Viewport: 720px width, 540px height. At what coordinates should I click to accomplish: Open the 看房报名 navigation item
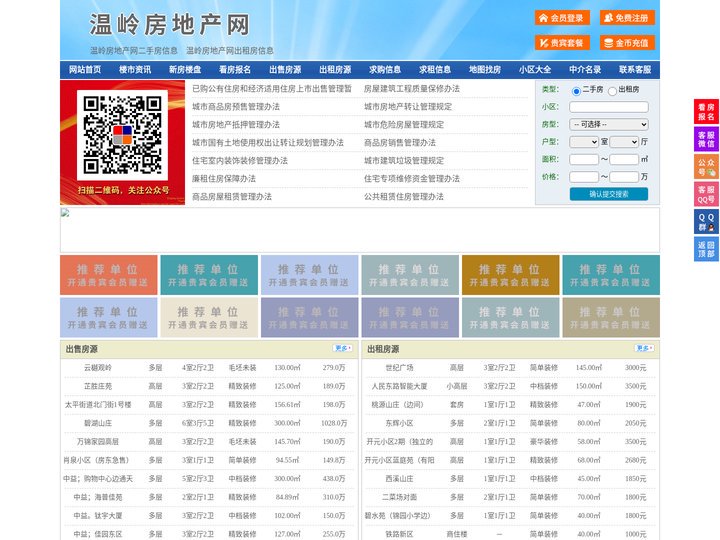click(235, 70)
